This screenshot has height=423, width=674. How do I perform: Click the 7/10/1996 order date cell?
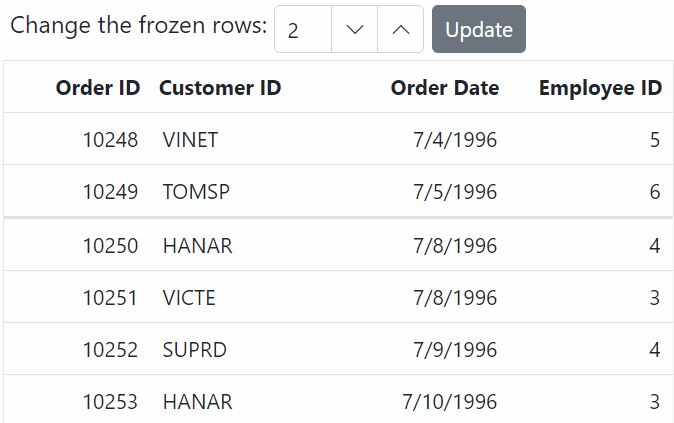point(450,402)
